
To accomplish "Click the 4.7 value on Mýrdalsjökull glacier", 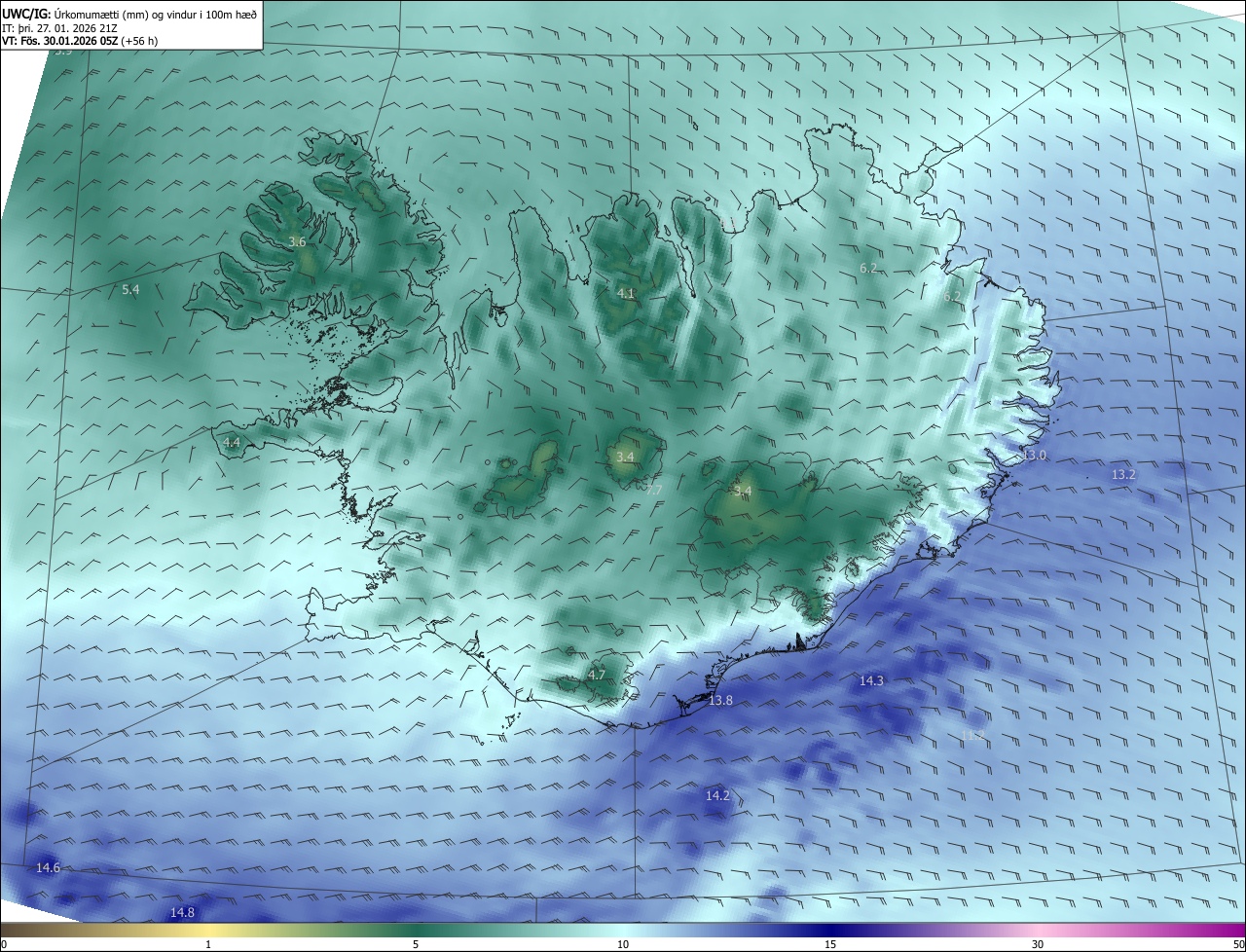I will [597, 675].
